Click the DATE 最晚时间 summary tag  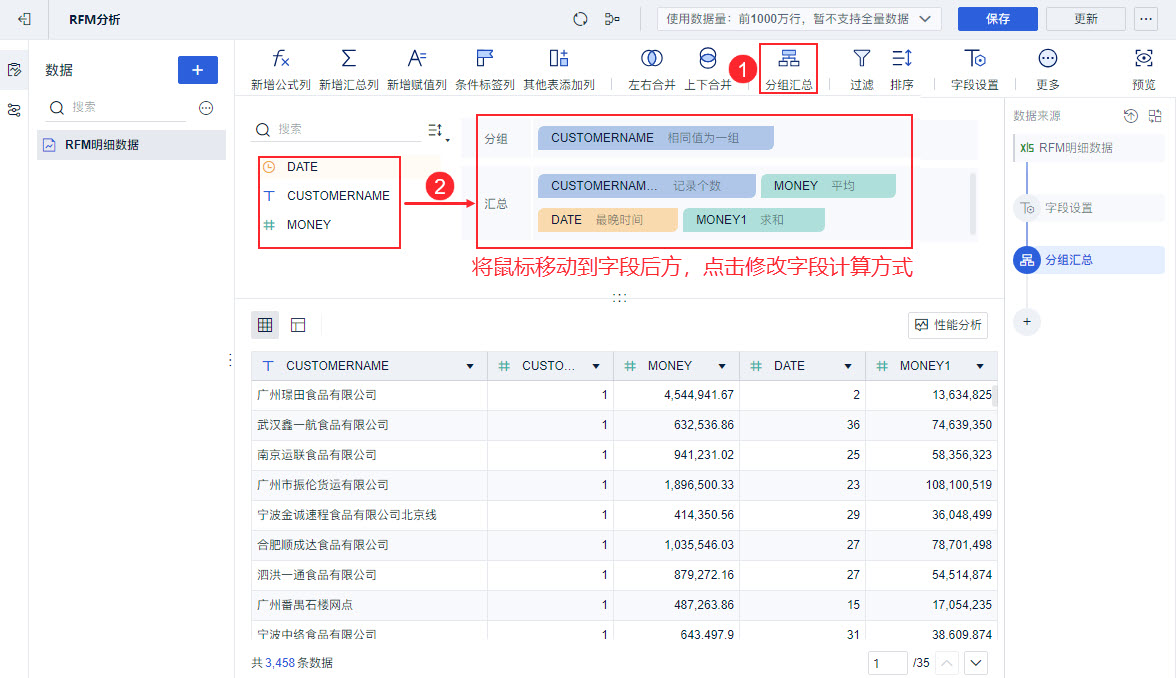point(608,220)
